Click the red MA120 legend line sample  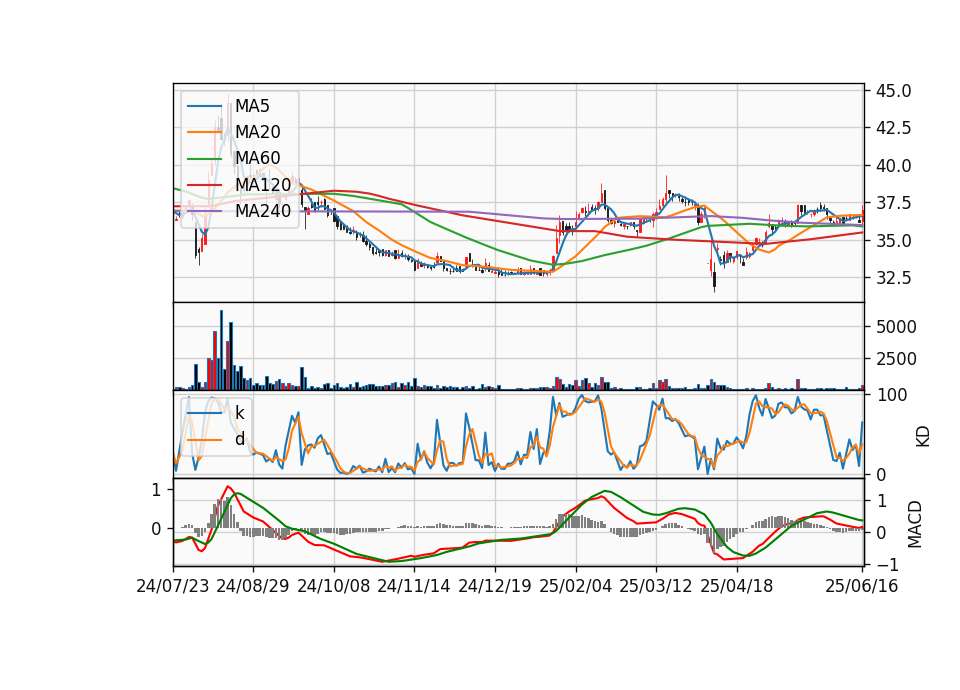pos(204,184)
